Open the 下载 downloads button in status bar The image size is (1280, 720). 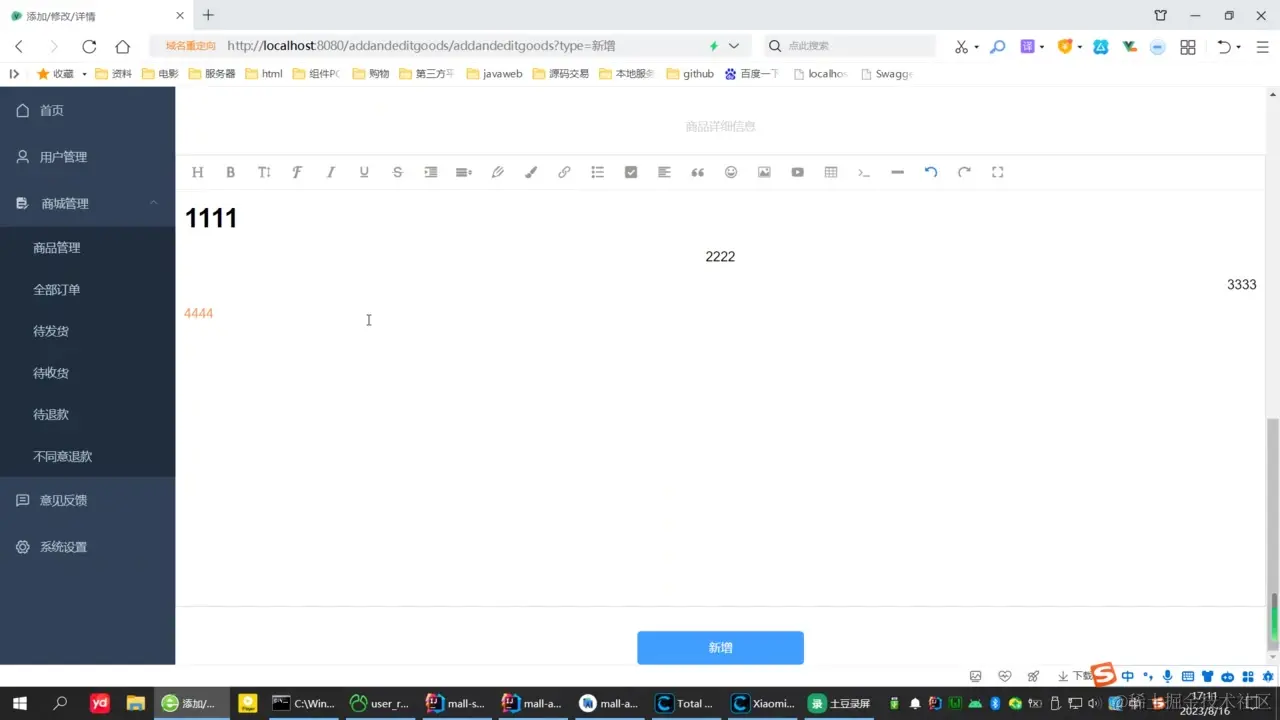point(1075,676)
